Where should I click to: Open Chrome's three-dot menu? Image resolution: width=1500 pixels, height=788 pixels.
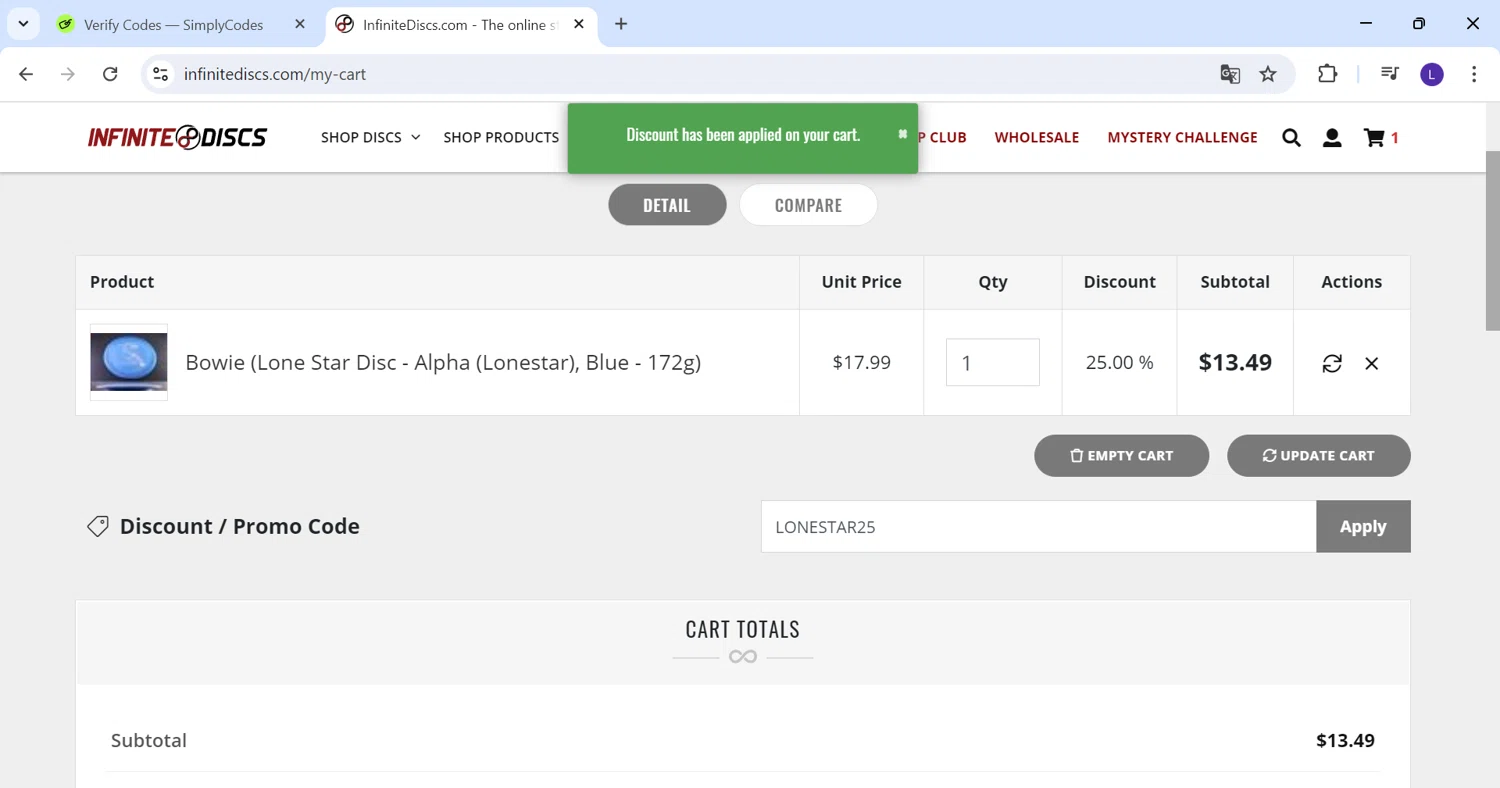[x=1474, y=74]
